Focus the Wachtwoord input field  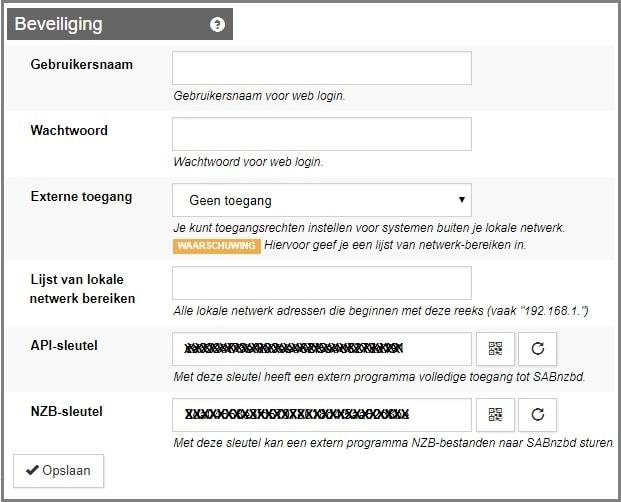(x=321, y=134)
